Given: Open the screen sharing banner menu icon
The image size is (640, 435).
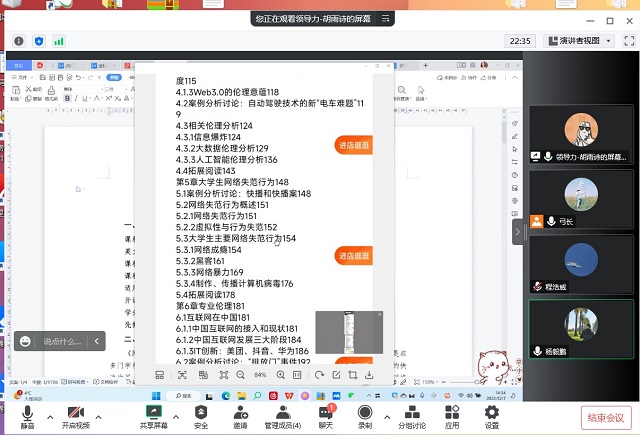Looking at the screenshot, I should (385, 18).
